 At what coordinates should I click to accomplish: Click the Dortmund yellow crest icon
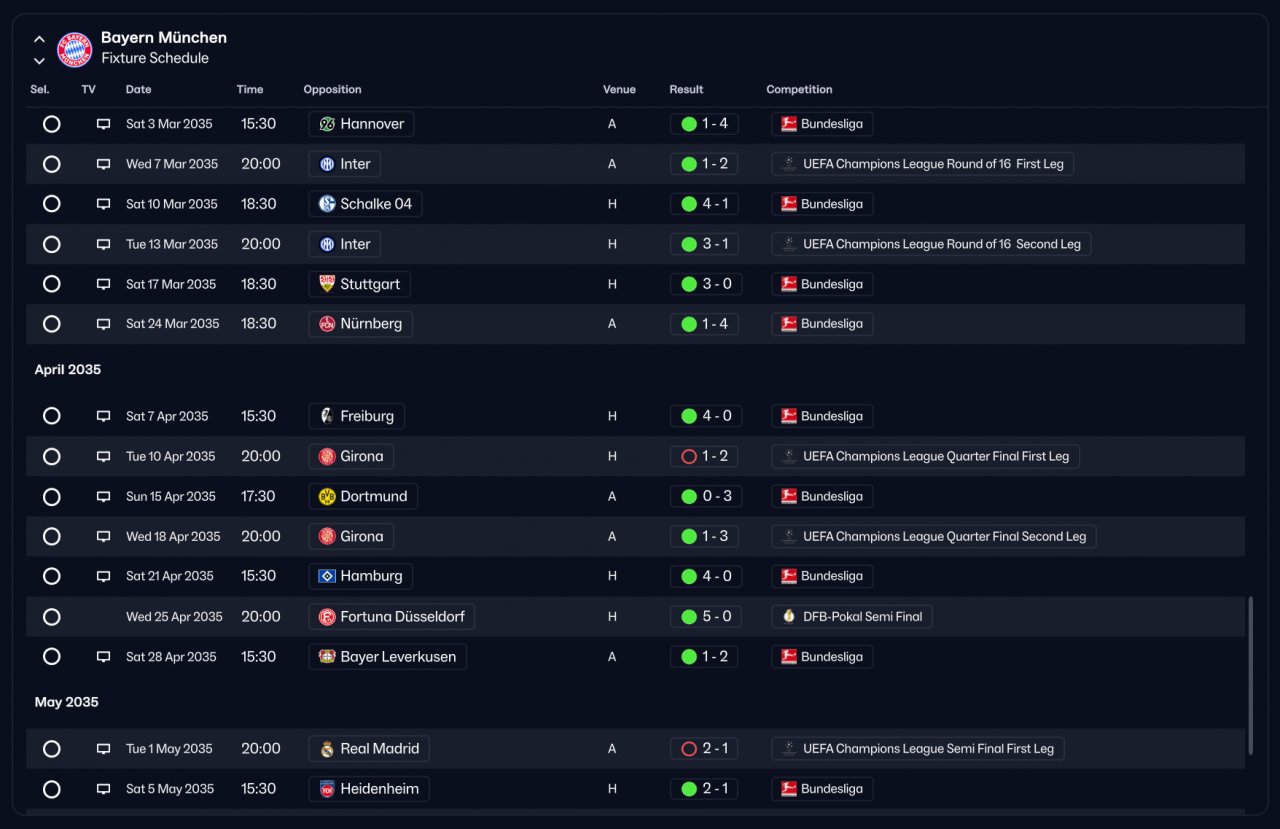coord(327,496)
